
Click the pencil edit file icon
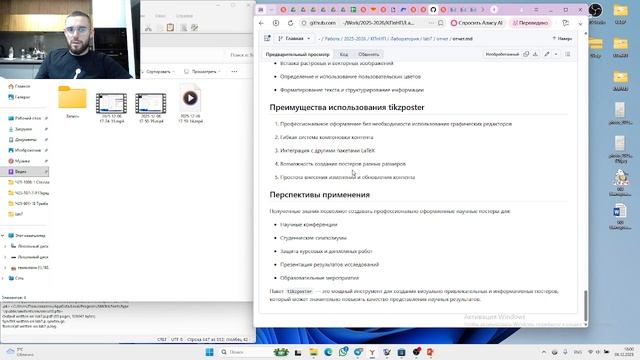547,54
